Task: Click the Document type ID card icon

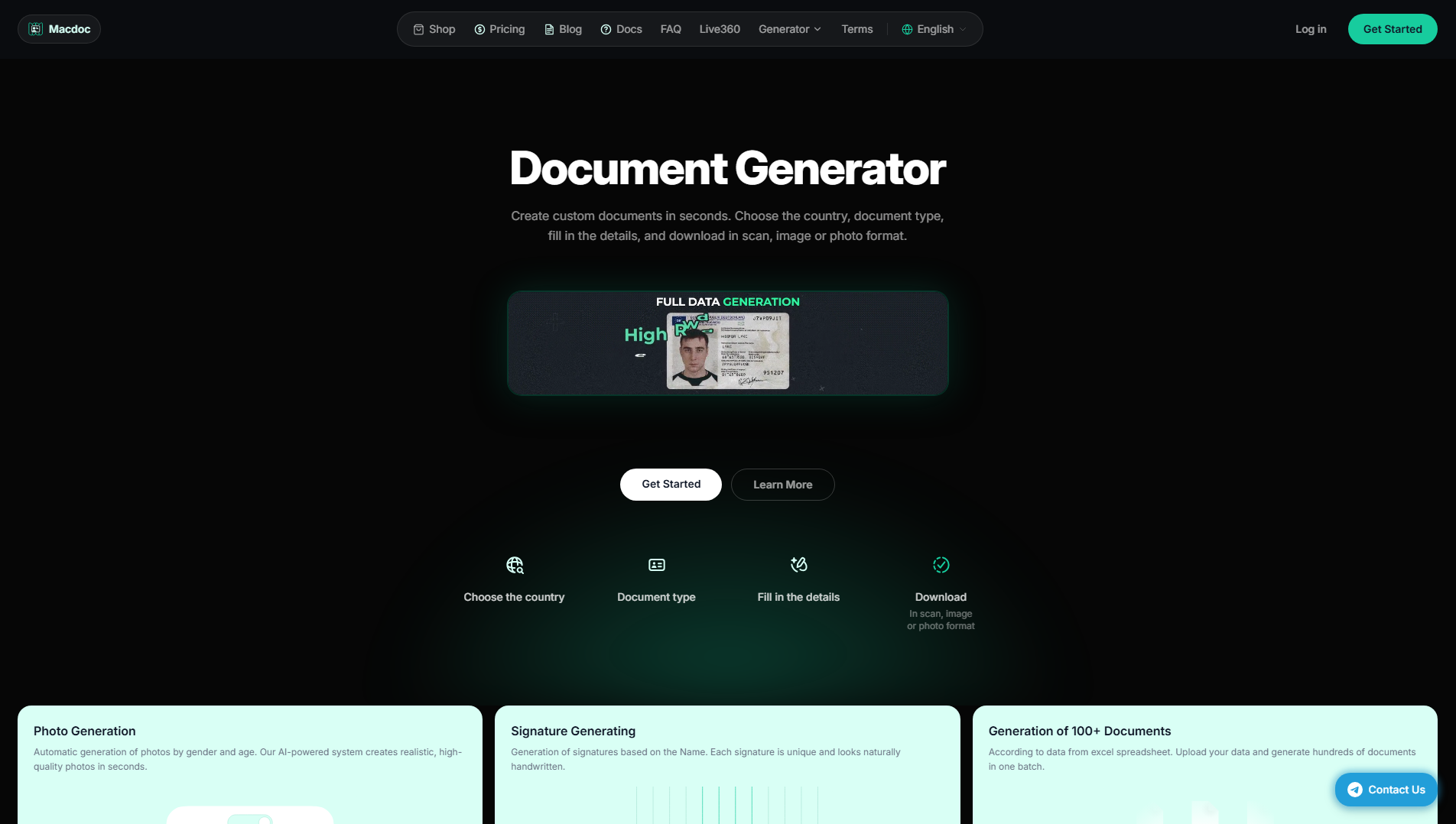Action: (657, 565)
